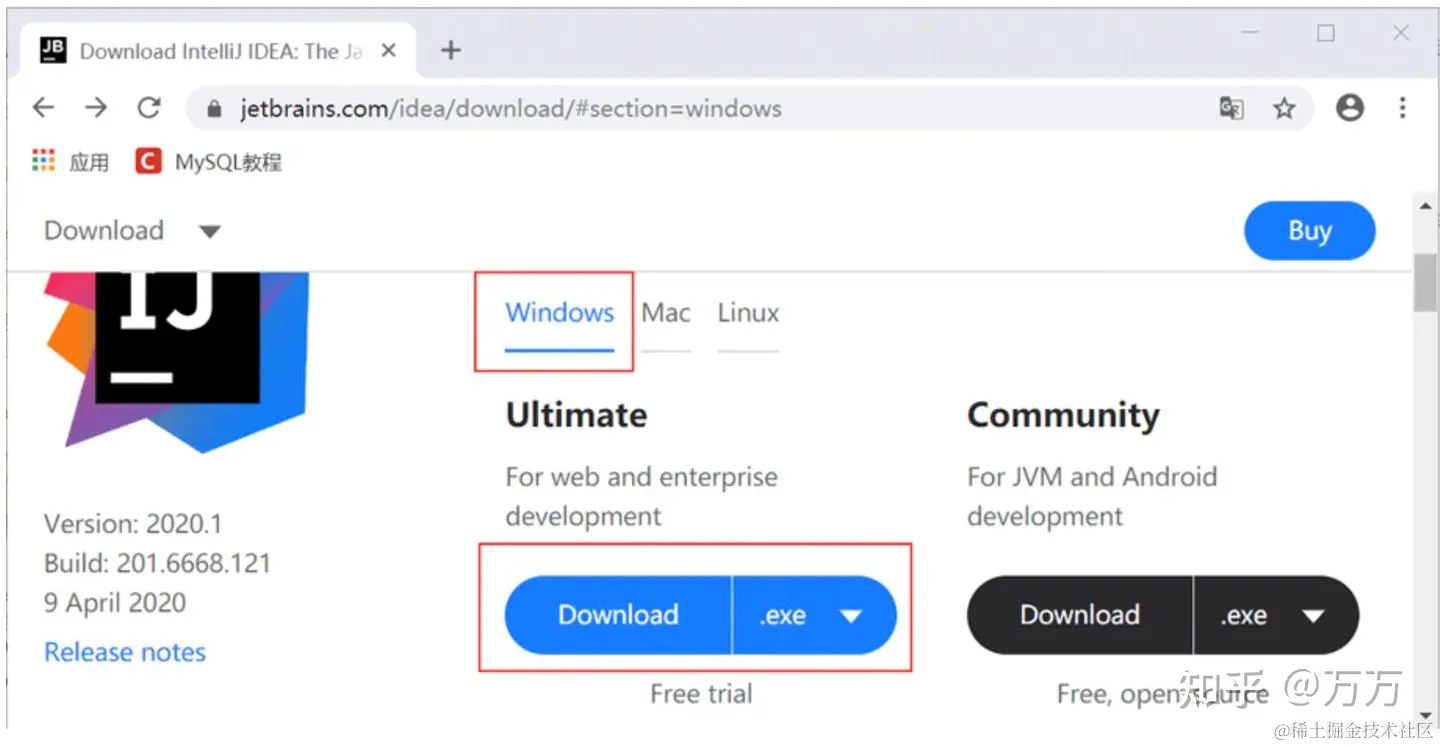The height and width of the screenshot is (747, 1440).
Task: Click the site lock icon in the address bar
Action: 213,109
